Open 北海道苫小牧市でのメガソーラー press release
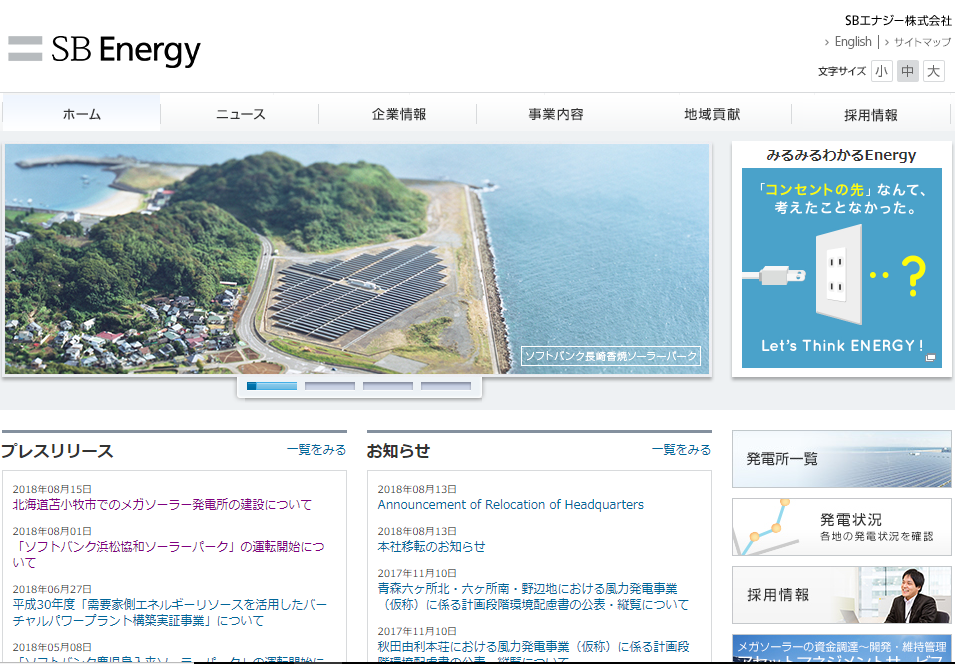Image resolution: width=955 pixels, height=664 pixels. pos(162,504)
